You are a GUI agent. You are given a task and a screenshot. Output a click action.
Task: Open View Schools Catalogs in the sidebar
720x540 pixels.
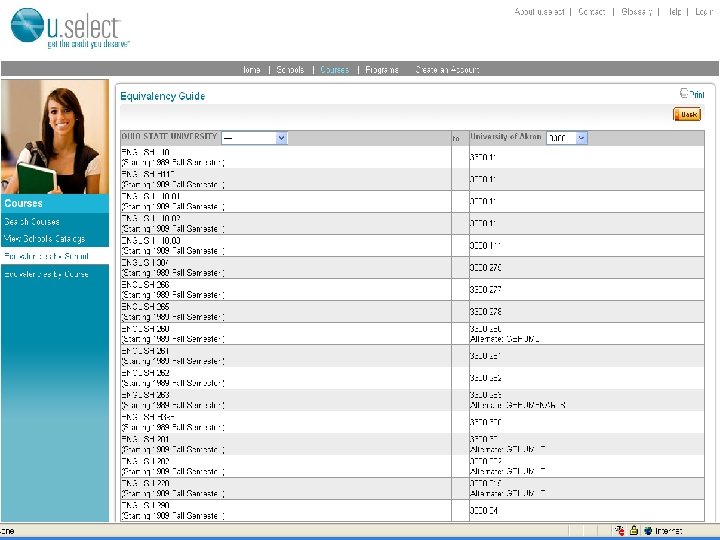45,239
